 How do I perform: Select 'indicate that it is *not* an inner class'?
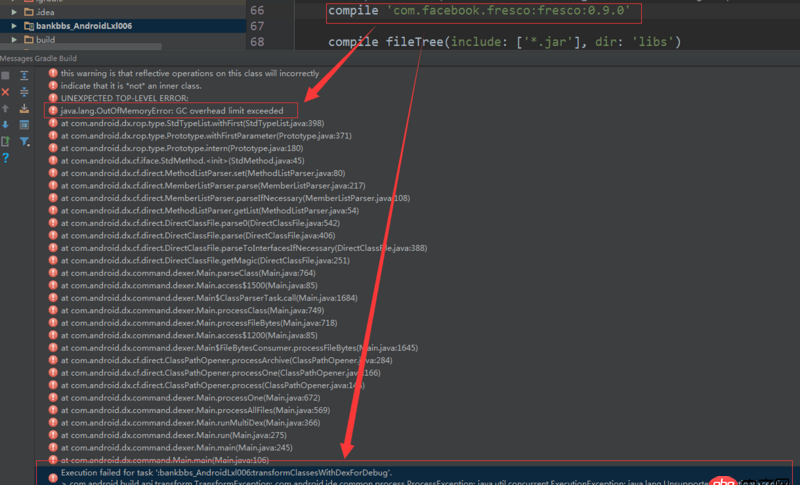click(131, 86)
